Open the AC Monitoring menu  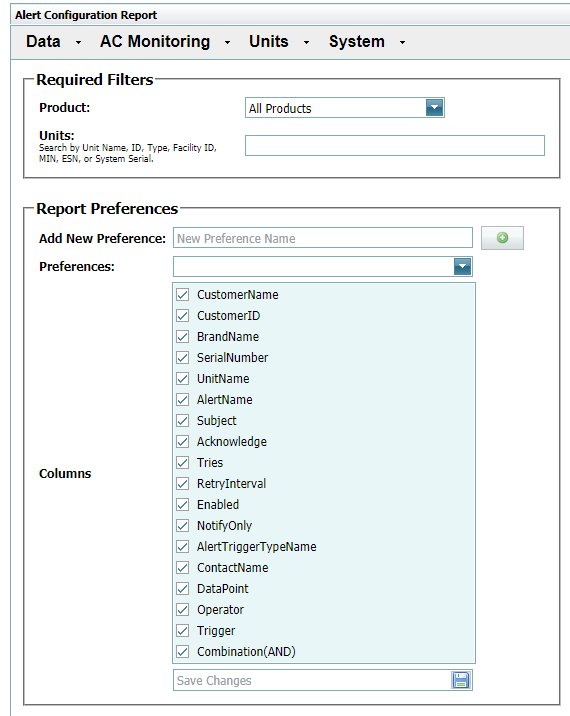155,42
